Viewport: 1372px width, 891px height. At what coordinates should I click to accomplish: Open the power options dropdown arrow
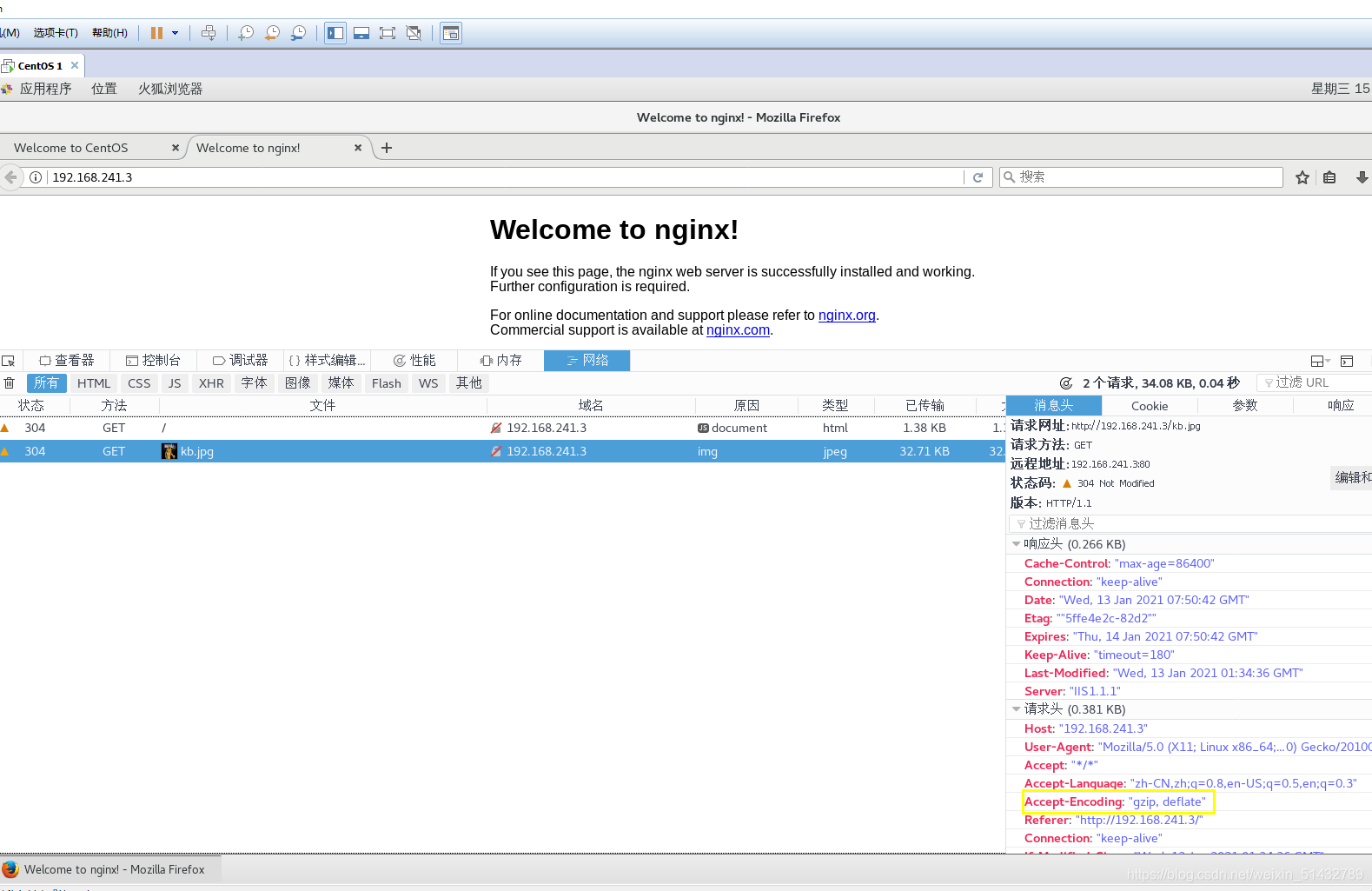(x=176, y=33)
